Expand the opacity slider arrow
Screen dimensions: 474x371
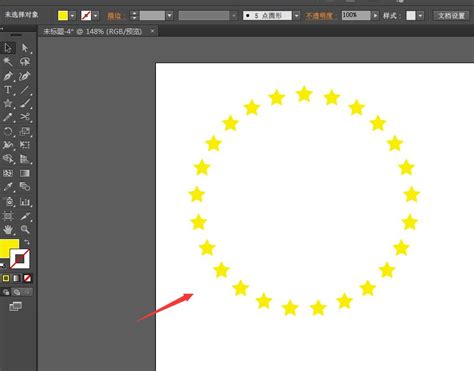point(376,15)
